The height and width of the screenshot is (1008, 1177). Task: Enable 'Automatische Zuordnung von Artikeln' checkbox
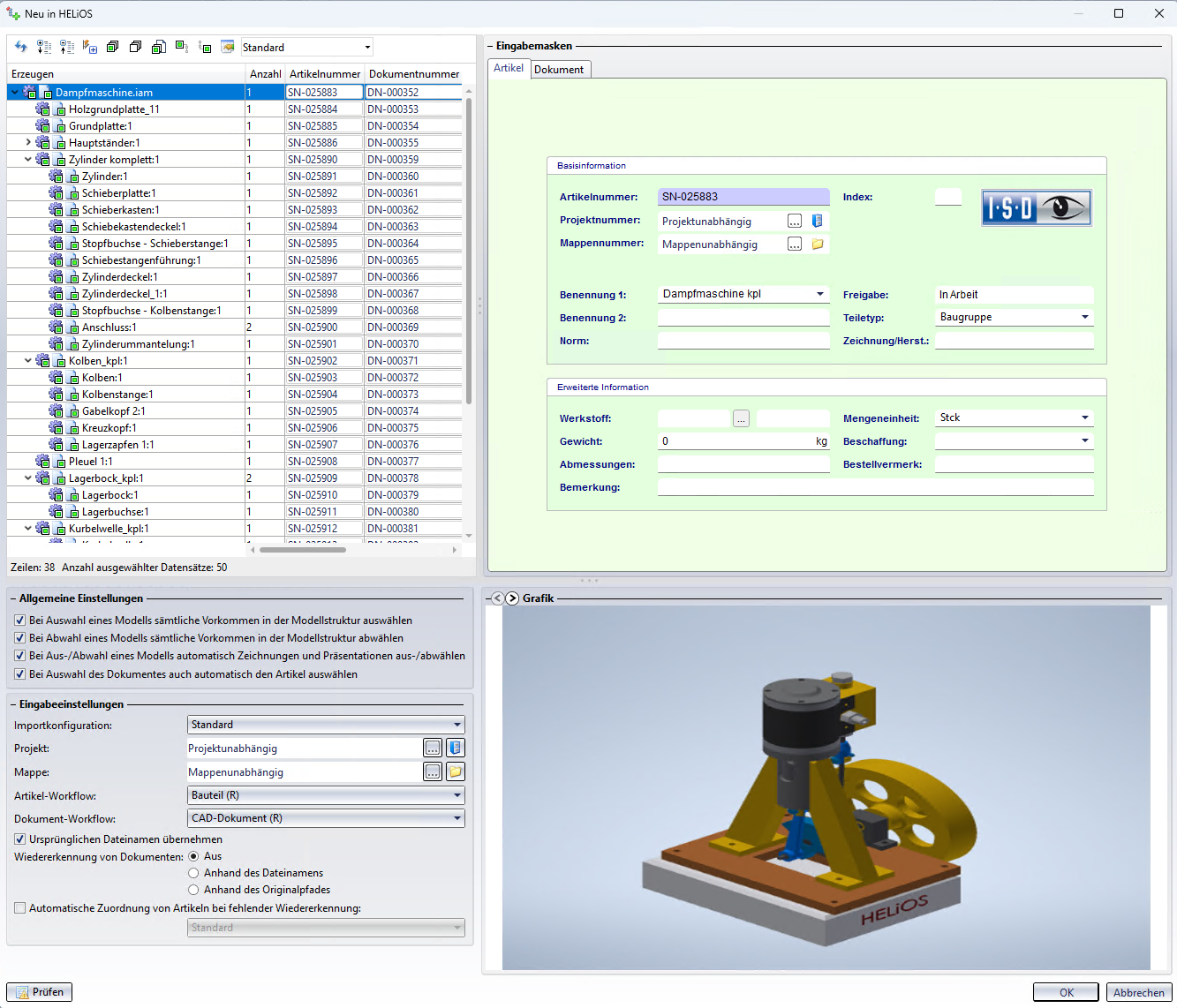[x=20, y=908]
